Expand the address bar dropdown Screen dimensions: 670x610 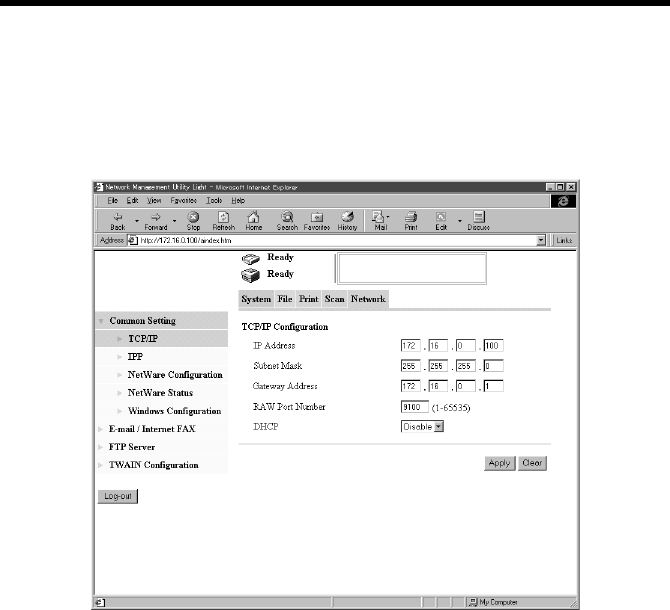point(541,240)
